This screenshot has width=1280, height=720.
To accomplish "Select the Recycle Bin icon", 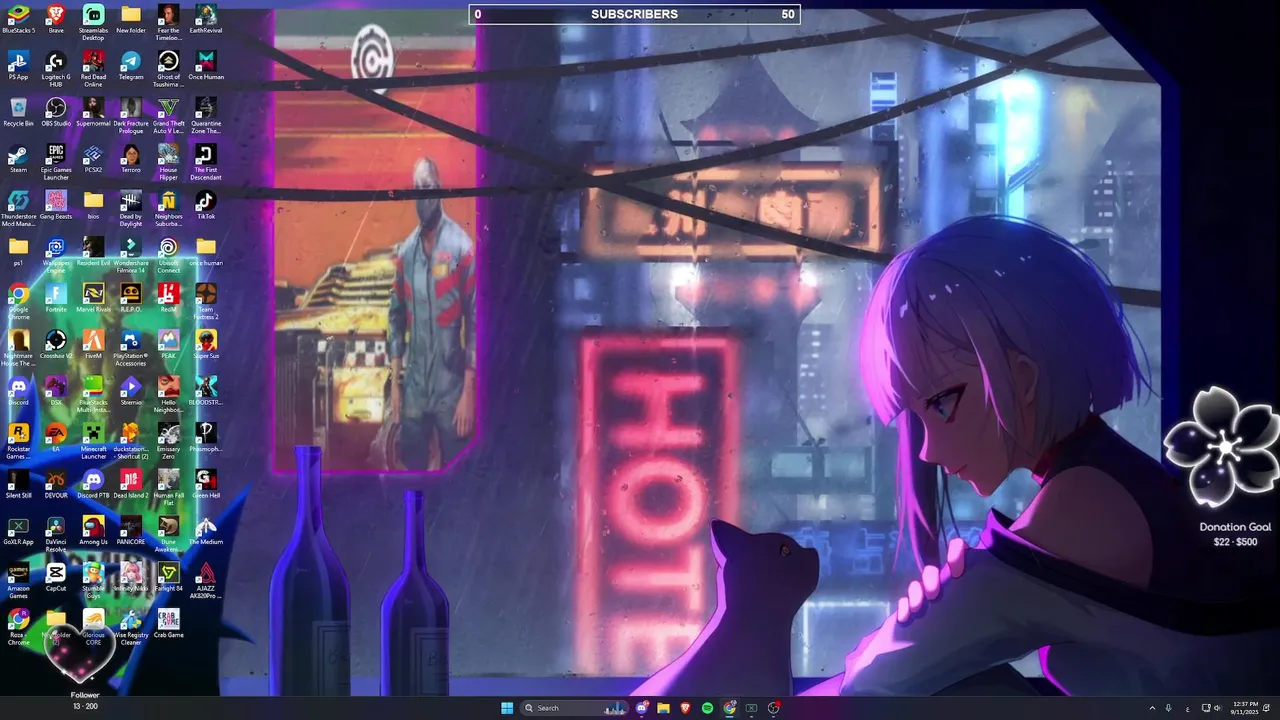I will (x=18, y=107).
